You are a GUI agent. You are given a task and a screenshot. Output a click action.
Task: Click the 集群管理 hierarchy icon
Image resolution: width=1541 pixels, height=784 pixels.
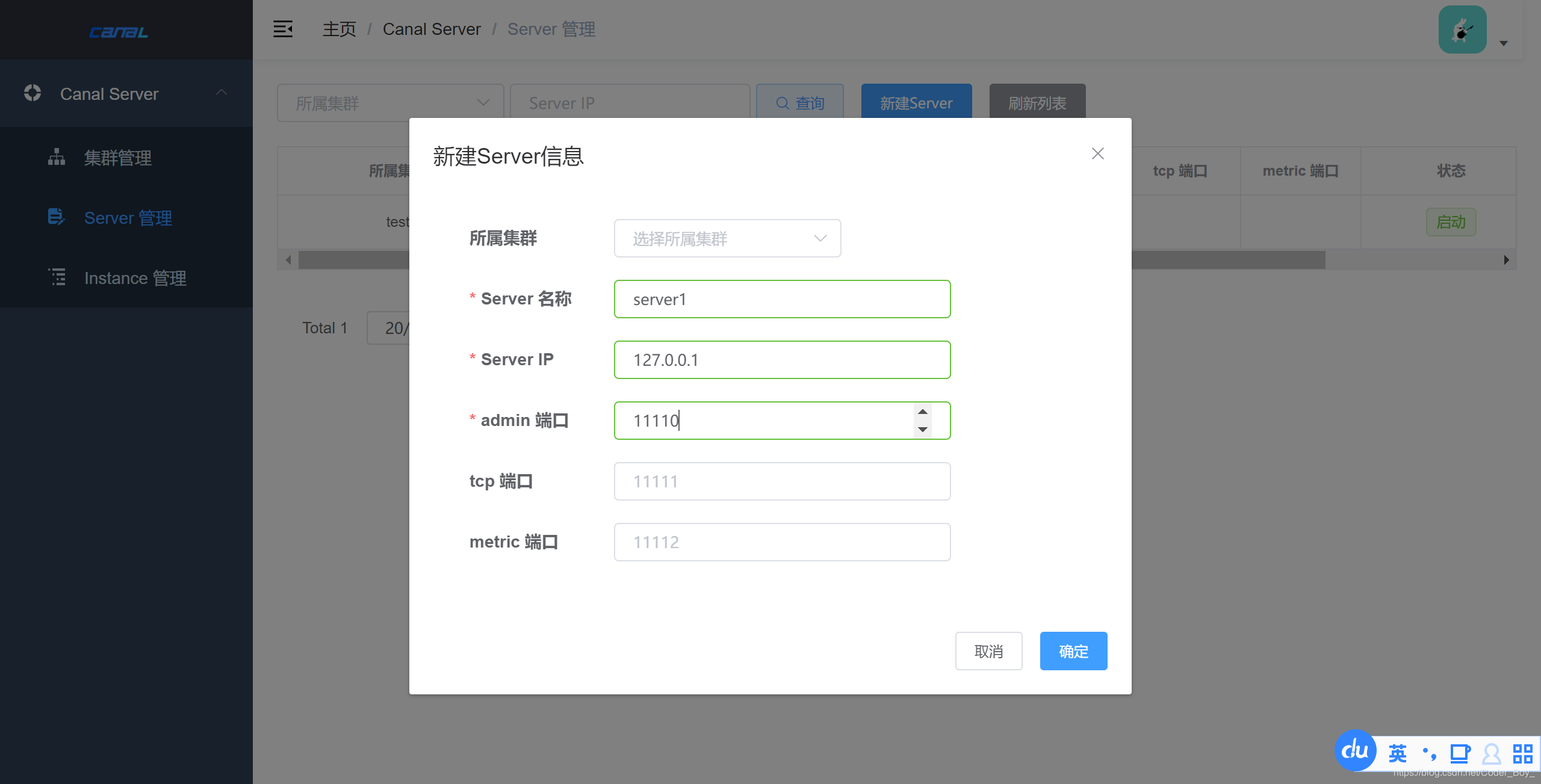tap(57, 157)
